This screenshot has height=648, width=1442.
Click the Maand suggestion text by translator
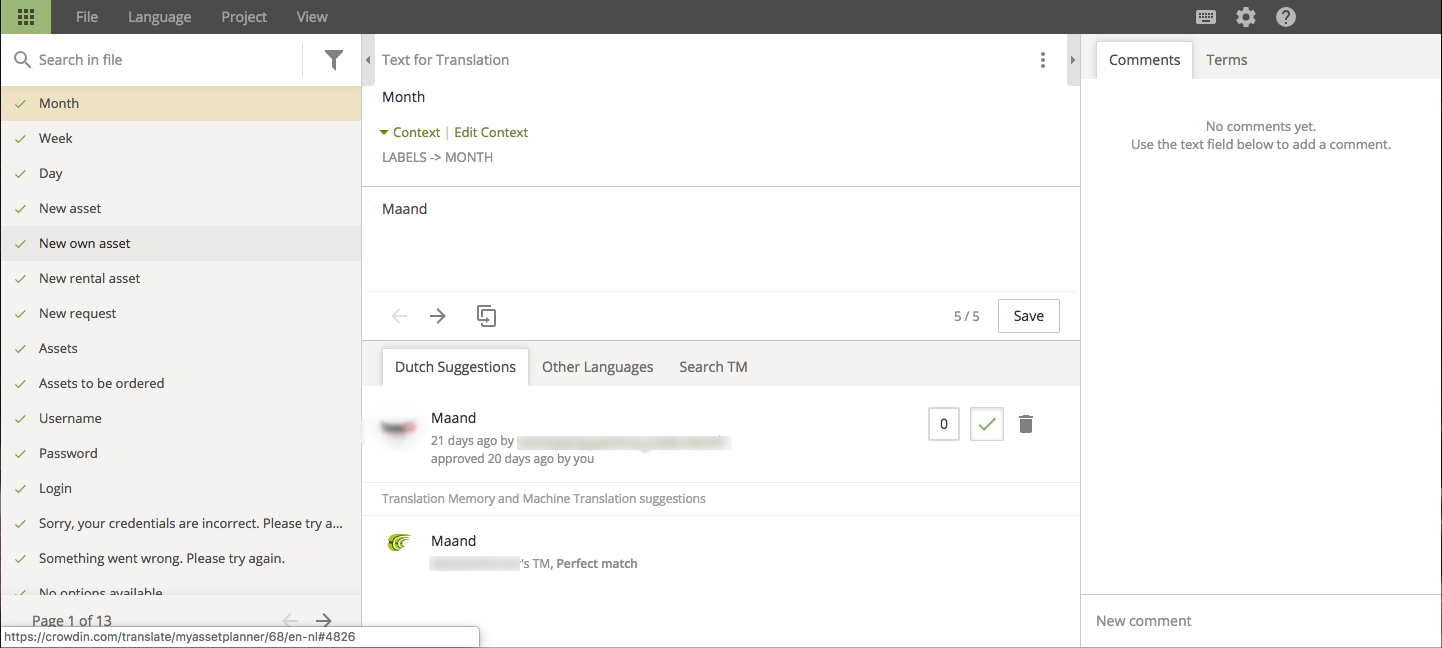453,418
